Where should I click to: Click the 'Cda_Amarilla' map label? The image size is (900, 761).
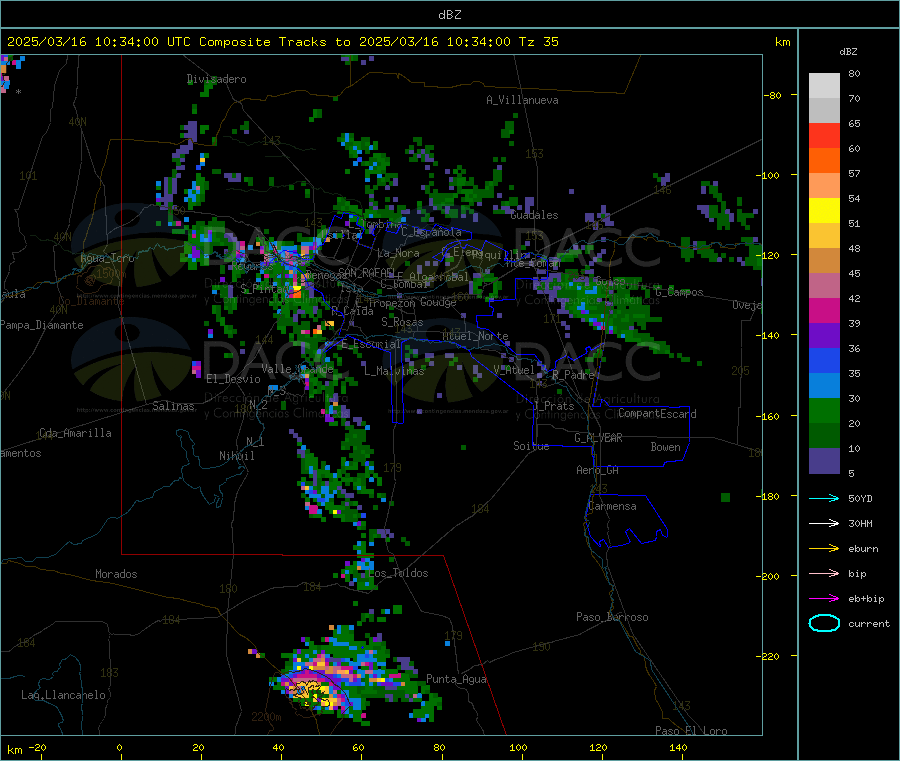[75, 433]
